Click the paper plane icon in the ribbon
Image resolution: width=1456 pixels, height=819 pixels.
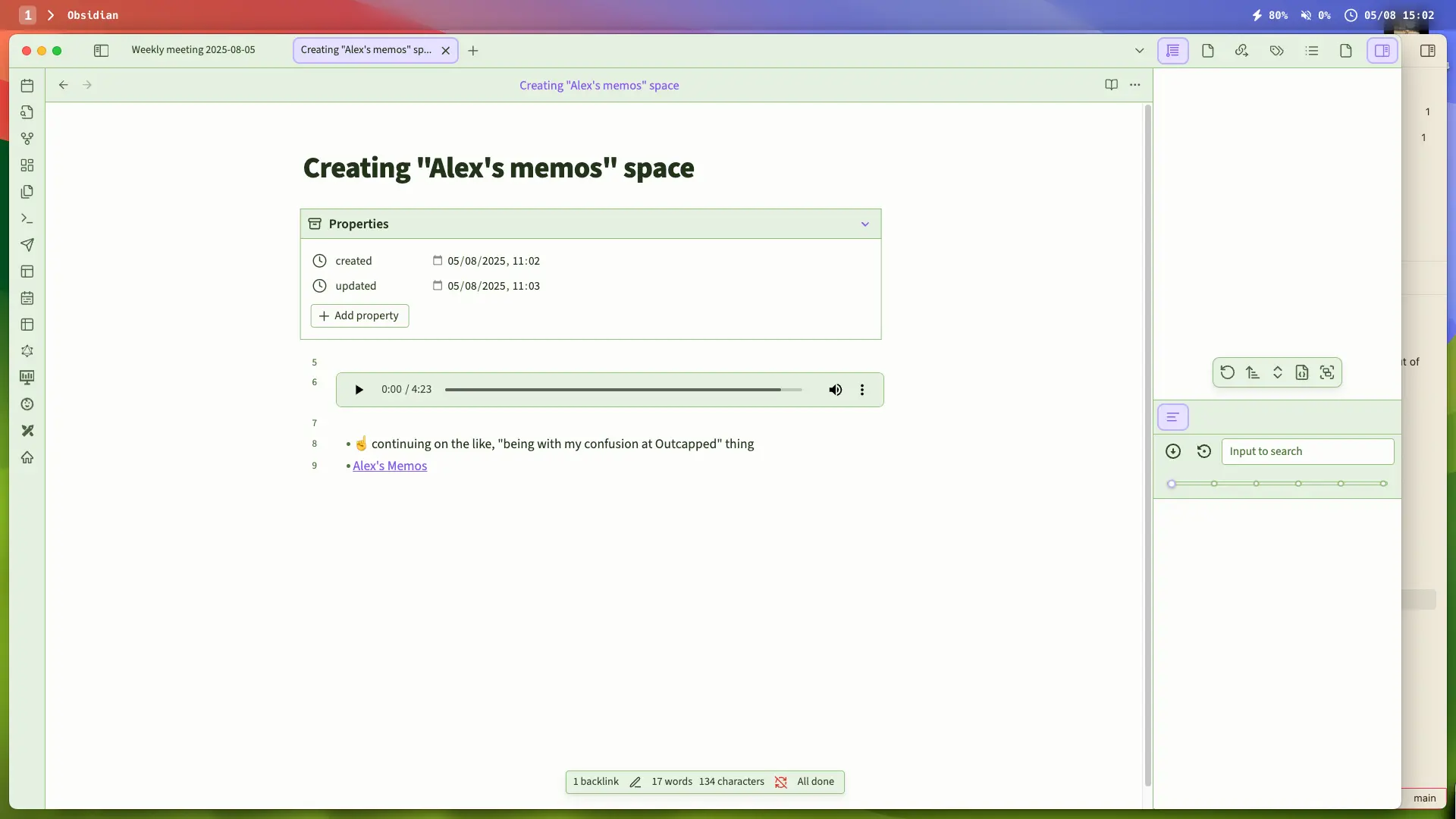[x=27, y=245]
